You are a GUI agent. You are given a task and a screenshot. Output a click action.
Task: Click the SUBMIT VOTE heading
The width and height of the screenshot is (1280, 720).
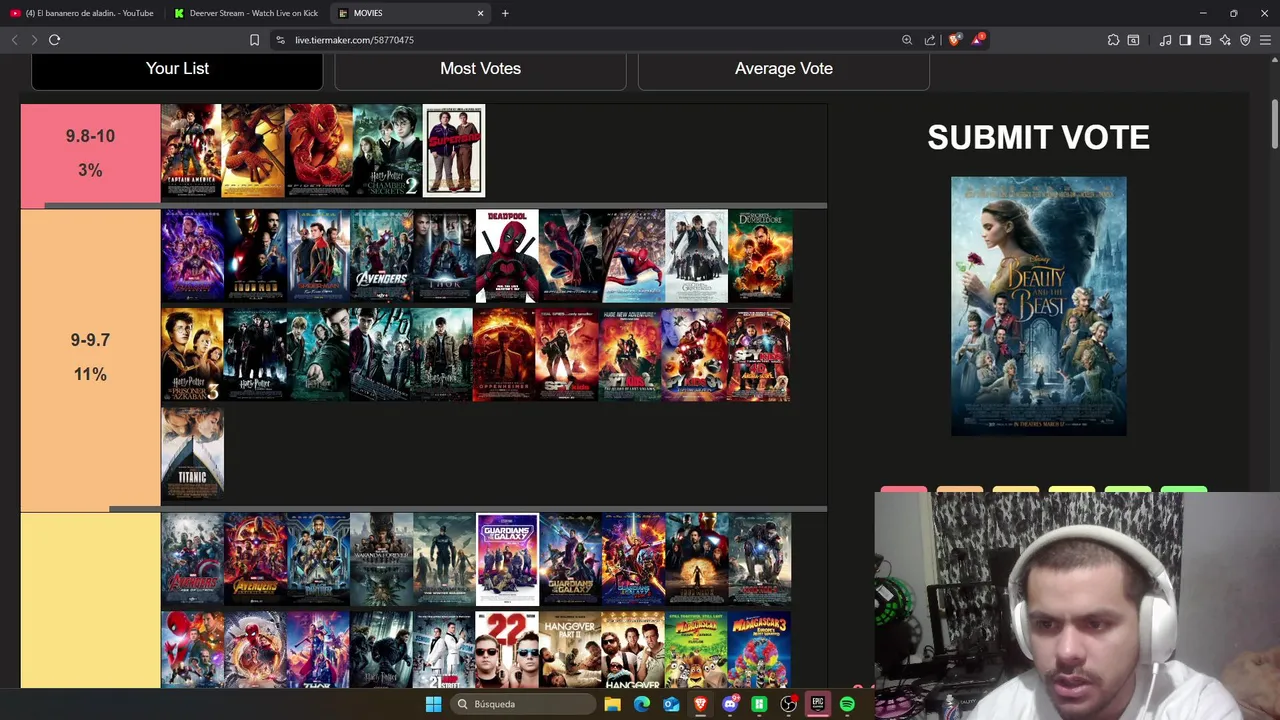tap(1038, 137)
